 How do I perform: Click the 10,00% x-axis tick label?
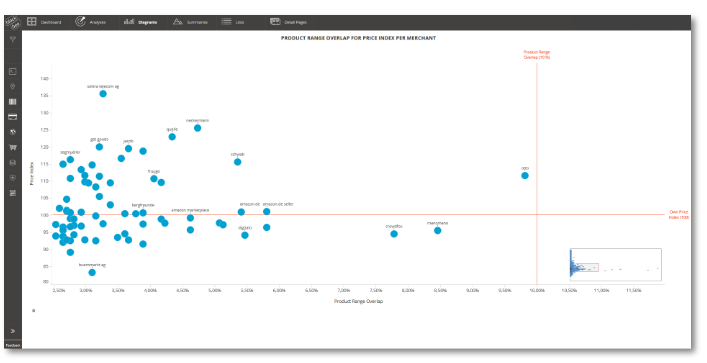537,290
